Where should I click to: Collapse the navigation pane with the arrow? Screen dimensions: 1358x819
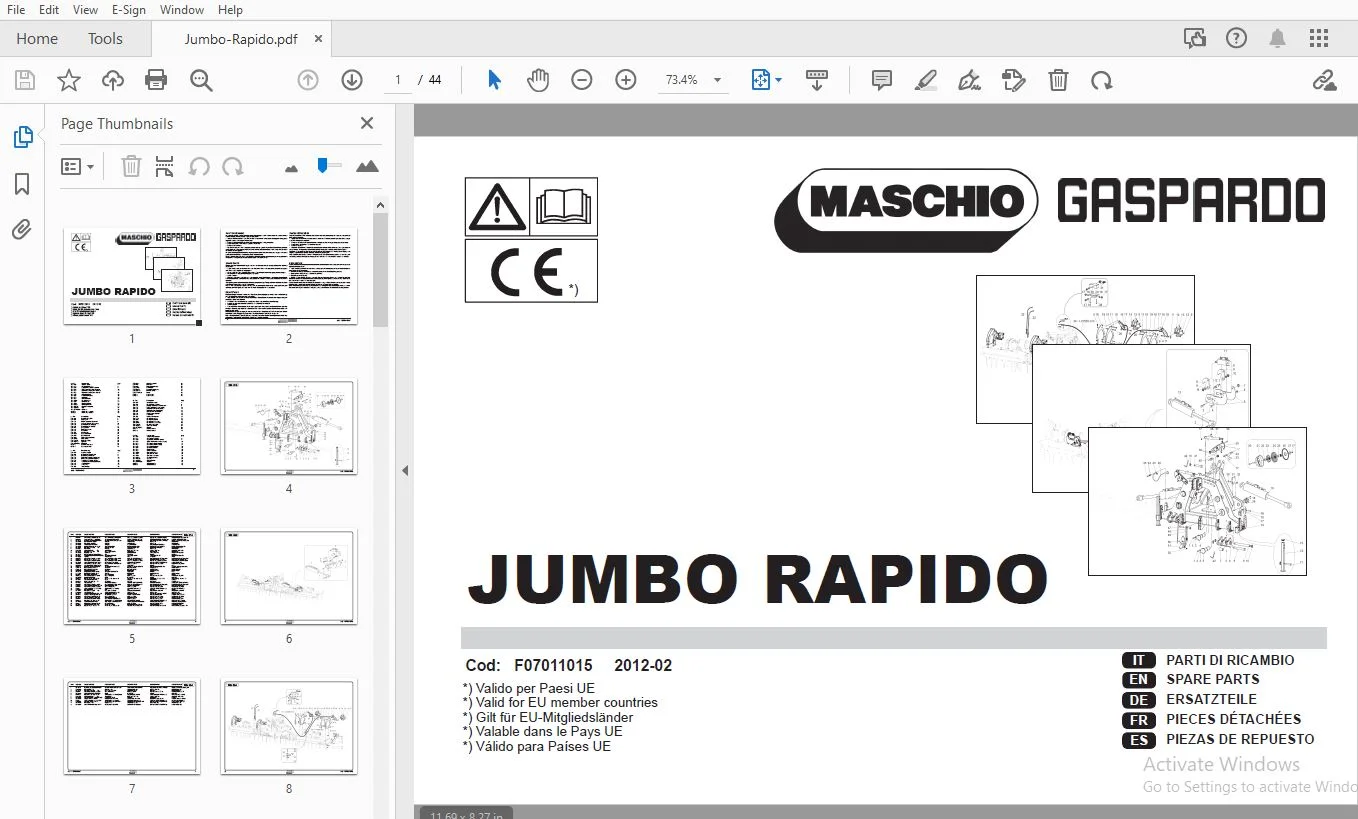pyautogui.click(x=405, y=470)
